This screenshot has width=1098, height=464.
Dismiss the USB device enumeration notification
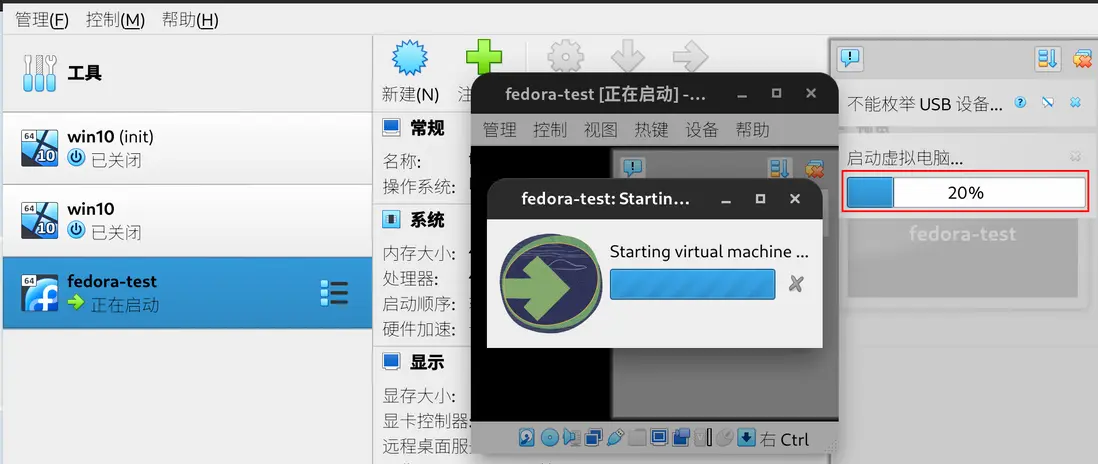[x=1076, y=103]
